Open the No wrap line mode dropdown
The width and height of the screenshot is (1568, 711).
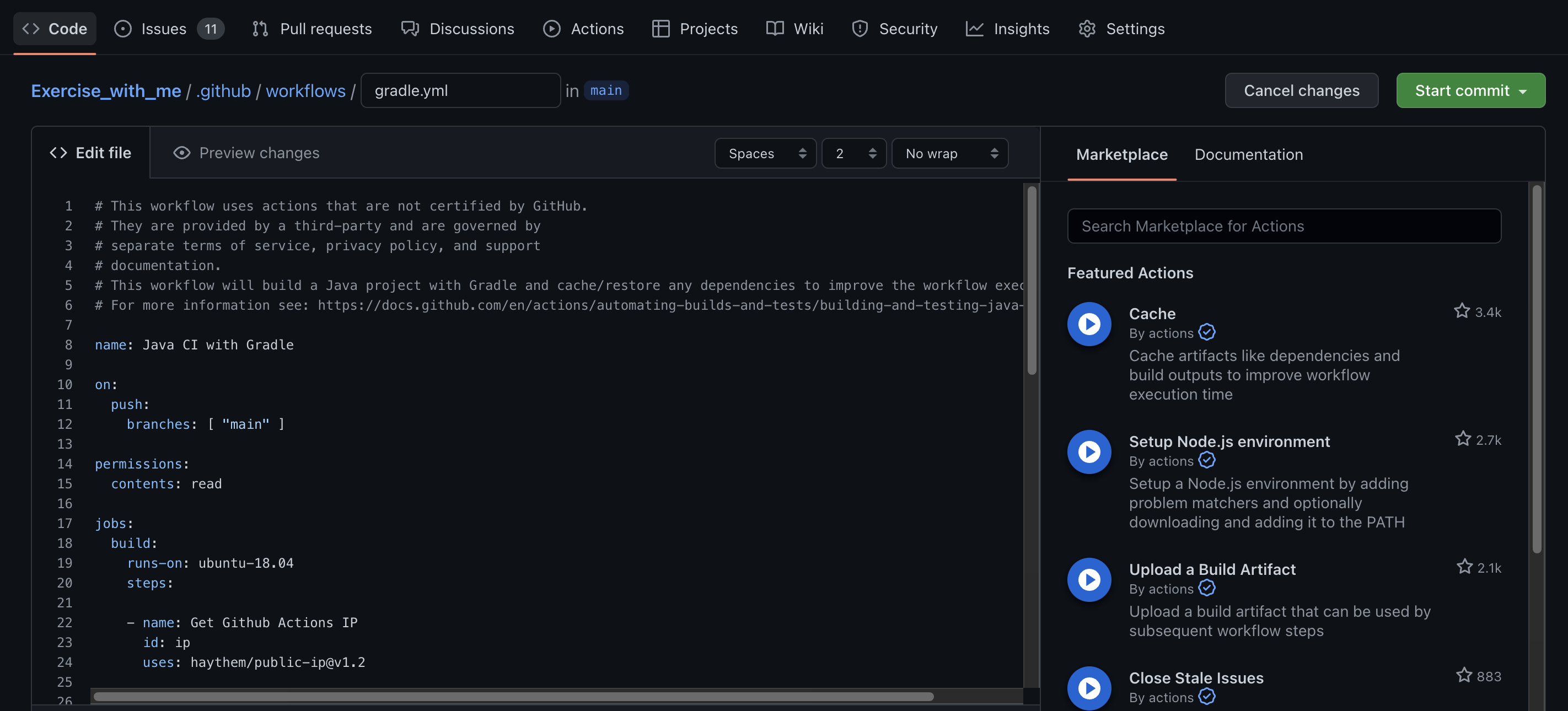(949, 153)
